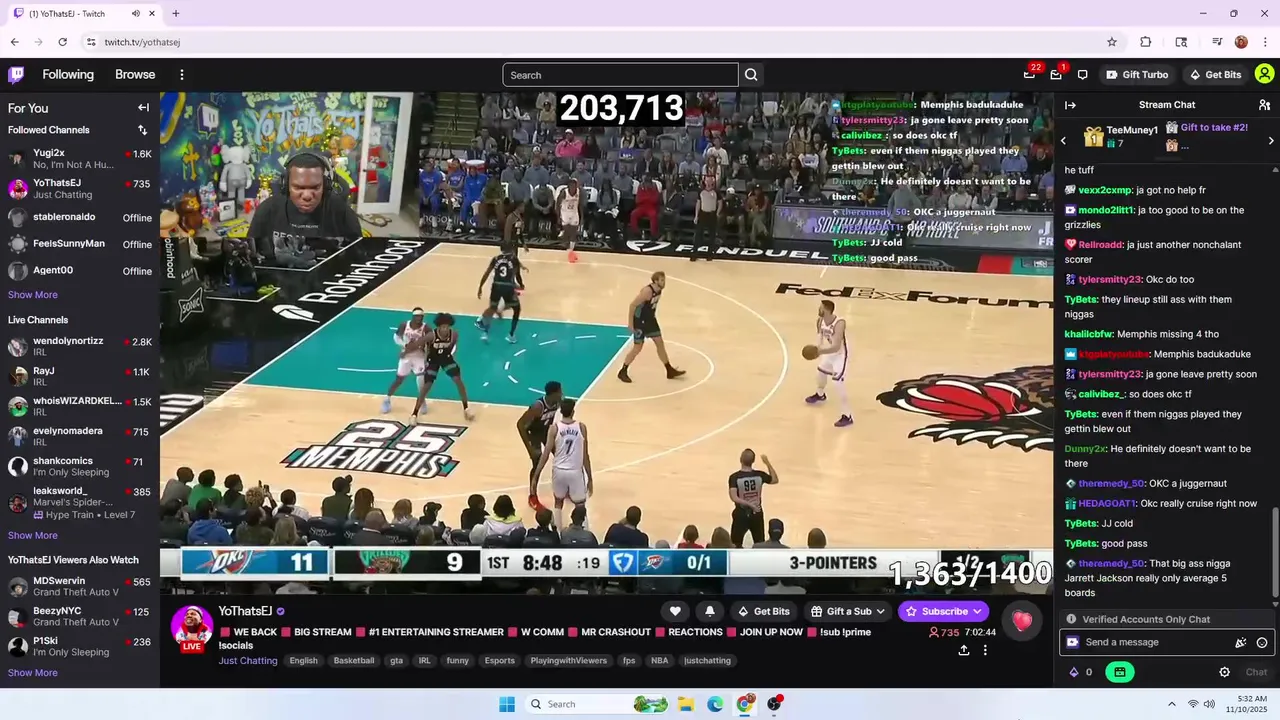
Task: Click Get Bits in the top bar
Action: (1215, 75)
